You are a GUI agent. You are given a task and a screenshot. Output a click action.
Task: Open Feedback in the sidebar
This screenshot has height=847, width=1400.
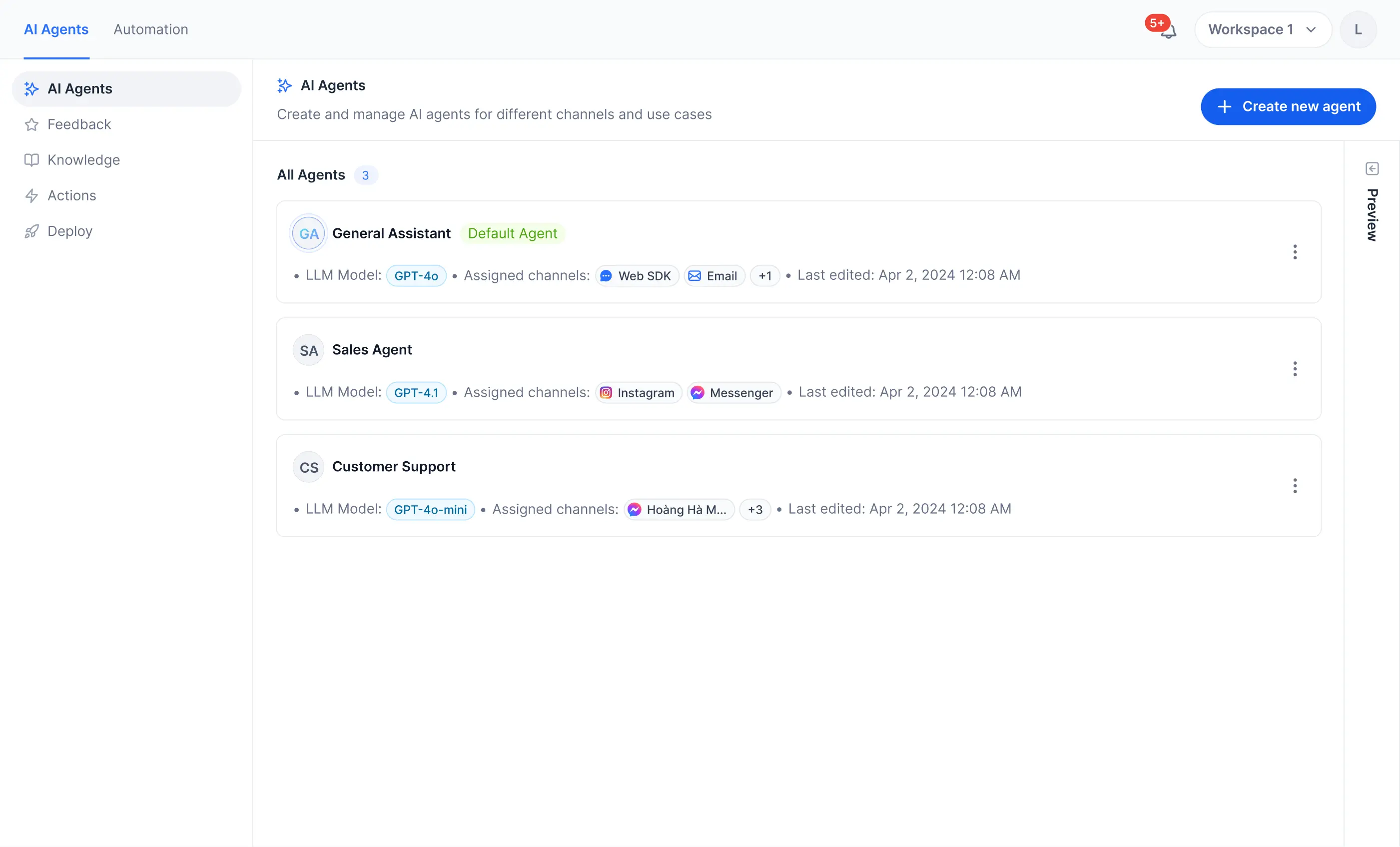79,124
